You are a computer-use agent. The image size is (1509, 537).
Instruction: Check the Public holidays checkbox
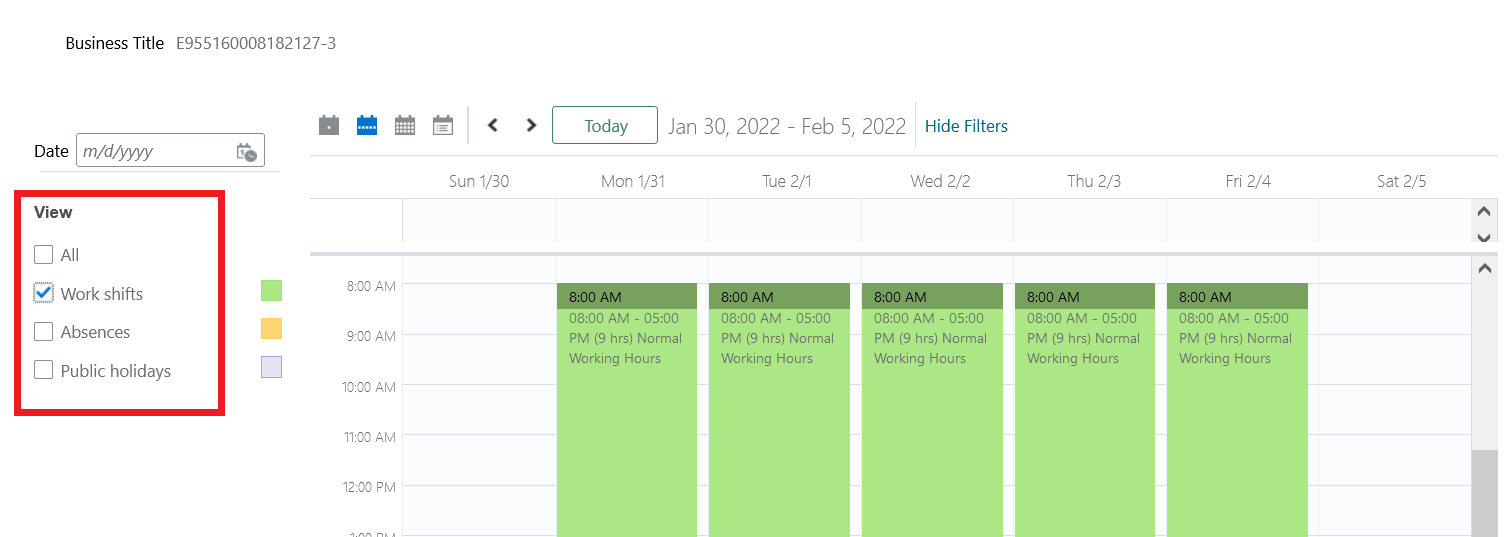43,370
